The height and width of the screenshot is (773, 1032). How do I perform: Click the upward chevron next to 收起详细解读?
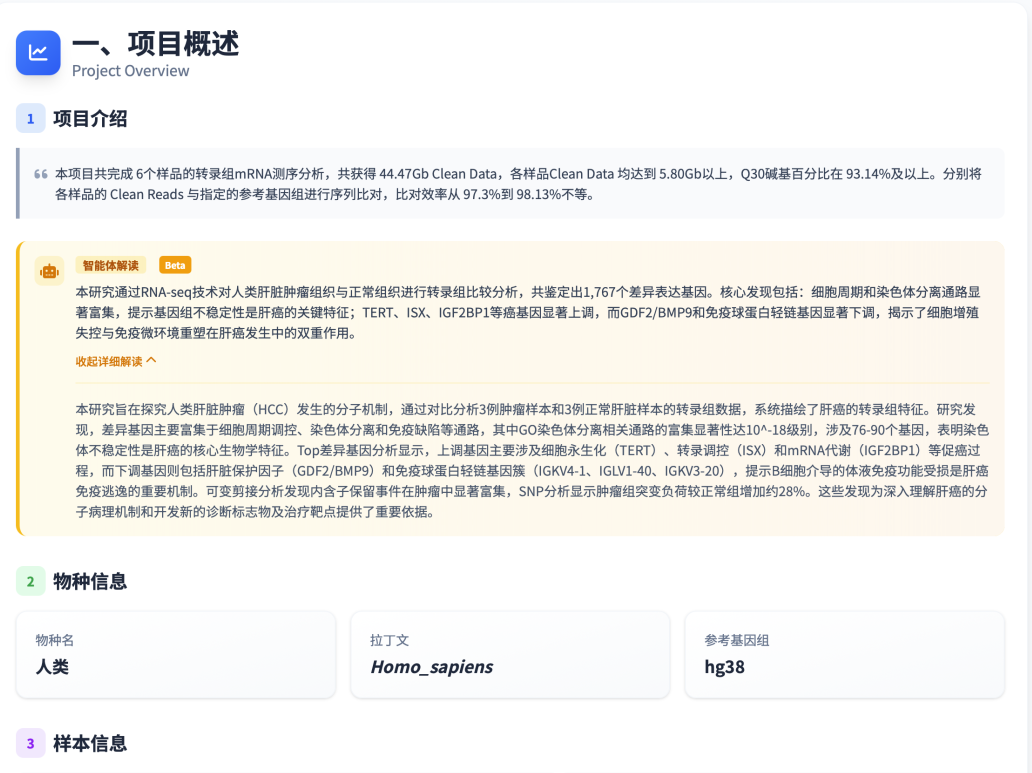coord(151,361)
